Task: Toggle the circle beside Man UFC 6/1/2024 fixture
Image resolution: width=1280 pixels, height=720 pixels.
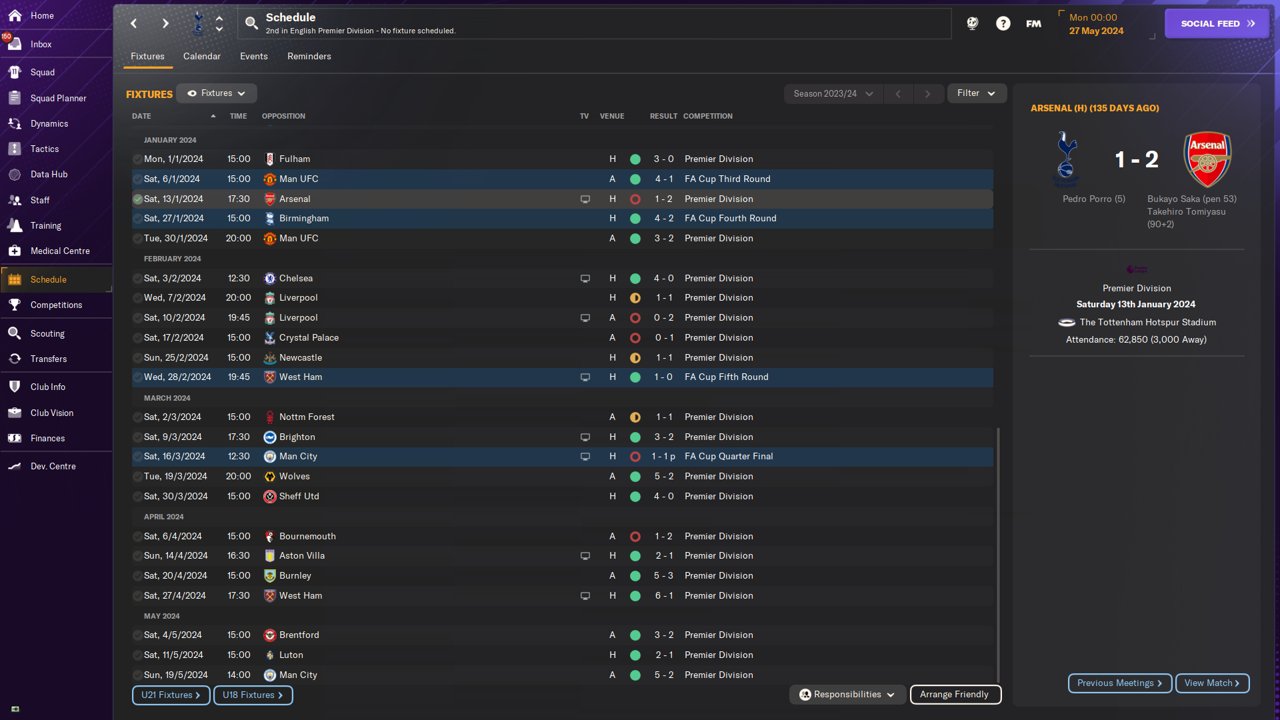Action: point(138,179)
